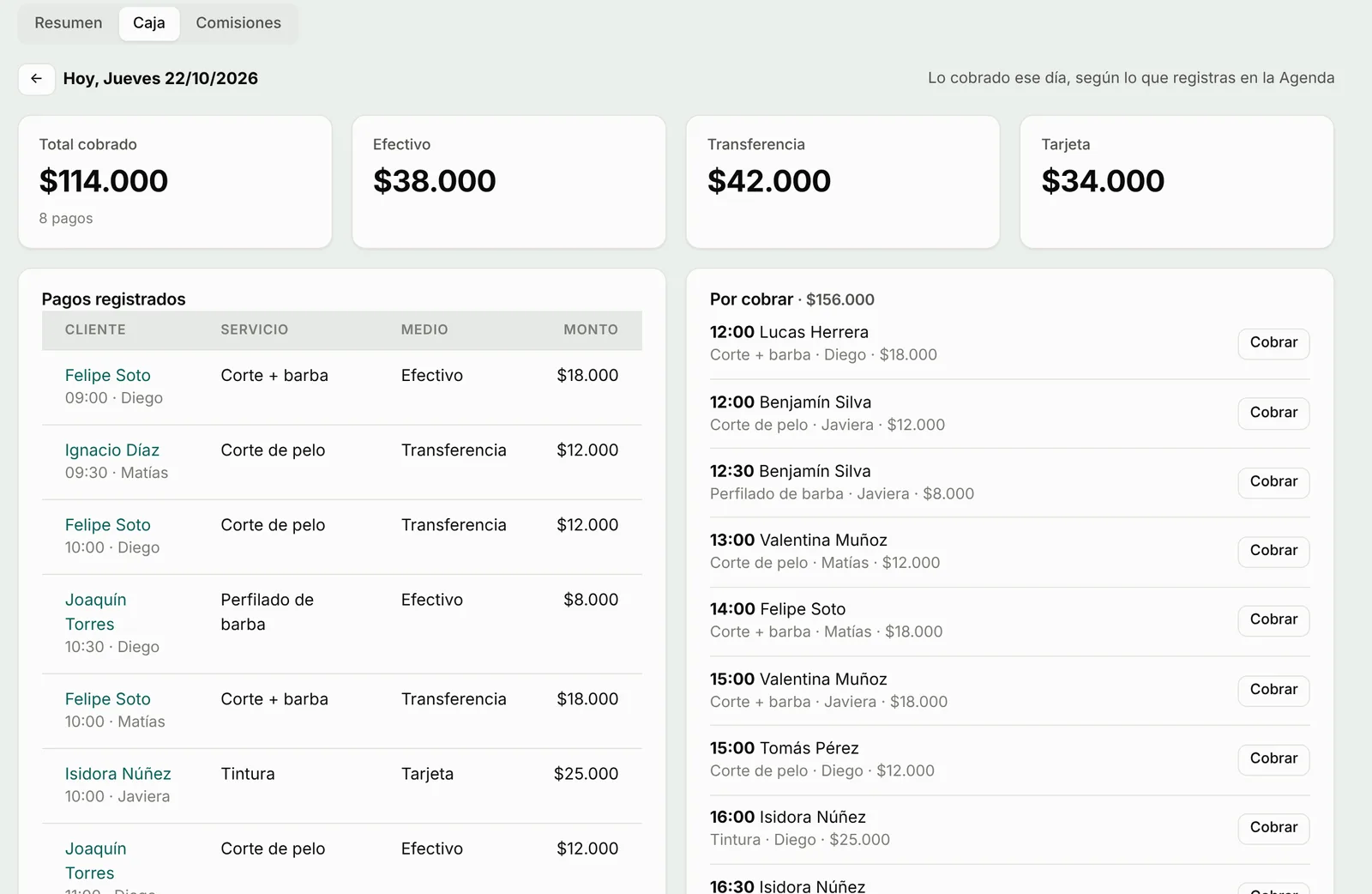Click the SERVICIO column header

(255, 329)
